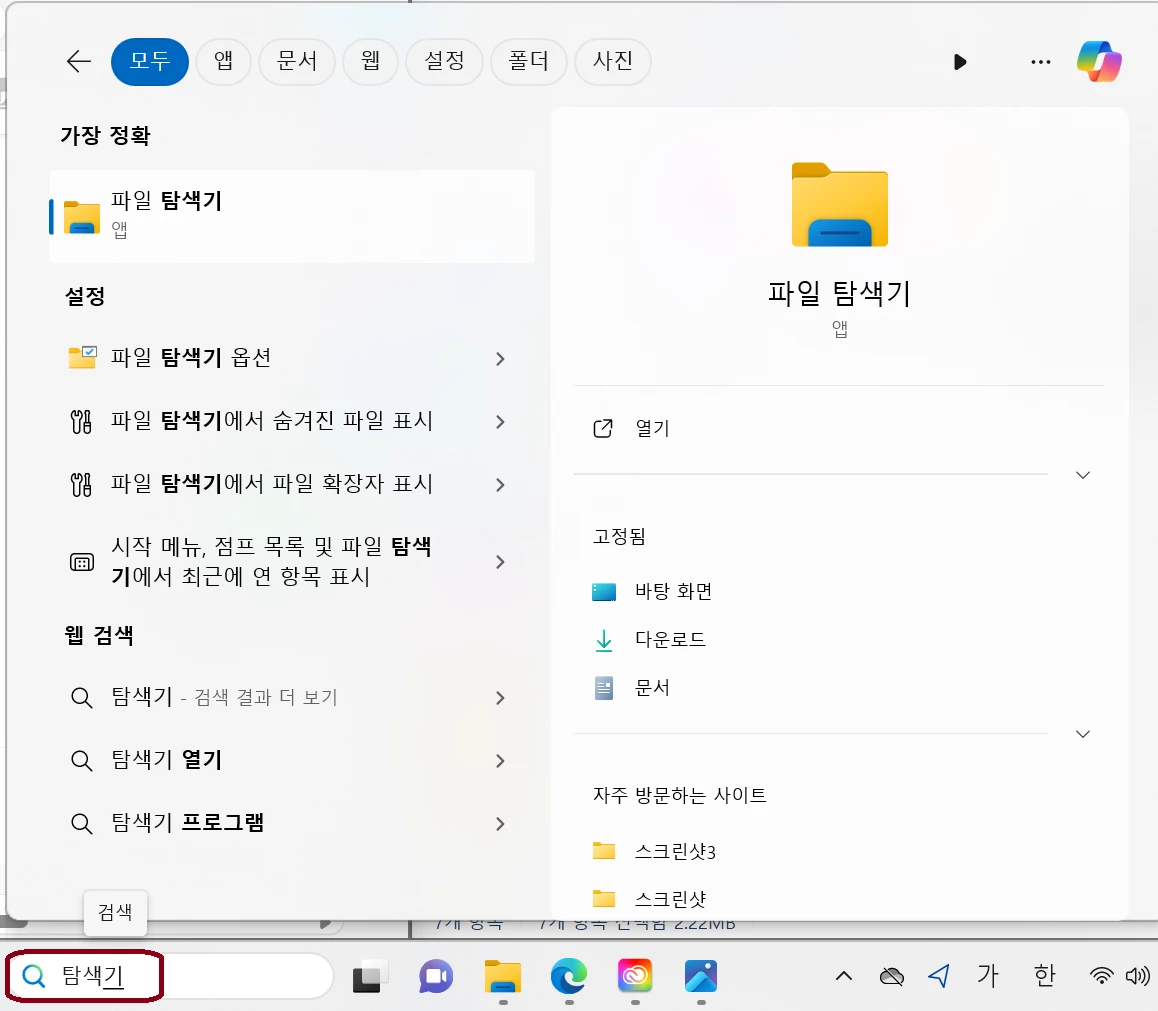Viewport: 1158px width, 1011px height.
Task: Click the taskbar search box with 탐색기
Action: click(170, 976)
